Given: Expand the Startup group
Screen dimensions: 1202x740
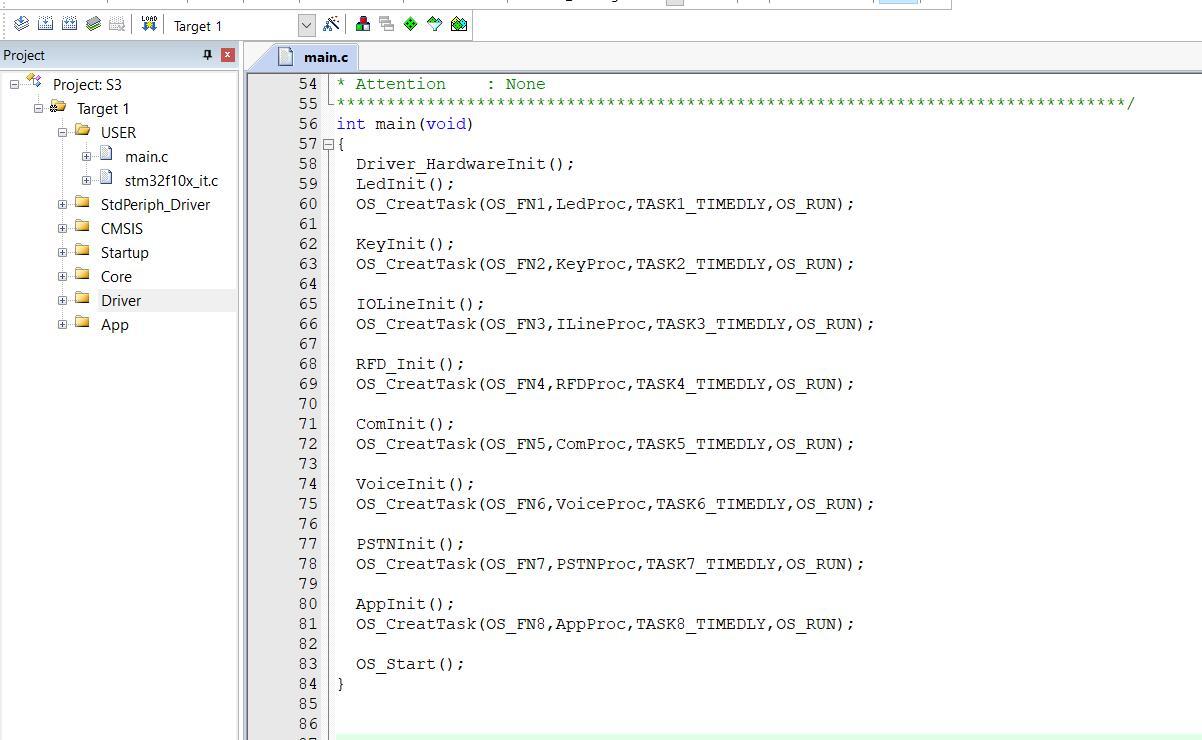Looking at the screenshot, I should [62, 252].
